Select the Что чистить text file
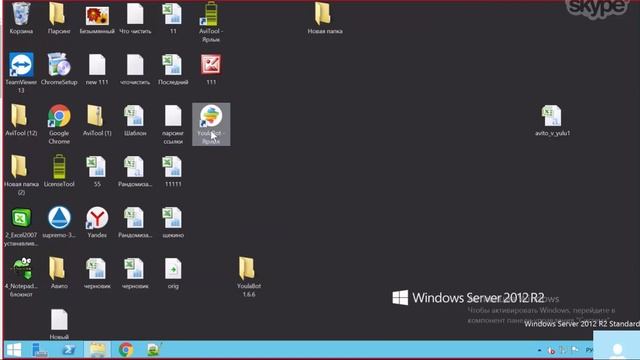This screenshot has width=640, height=360. (135, 18)
